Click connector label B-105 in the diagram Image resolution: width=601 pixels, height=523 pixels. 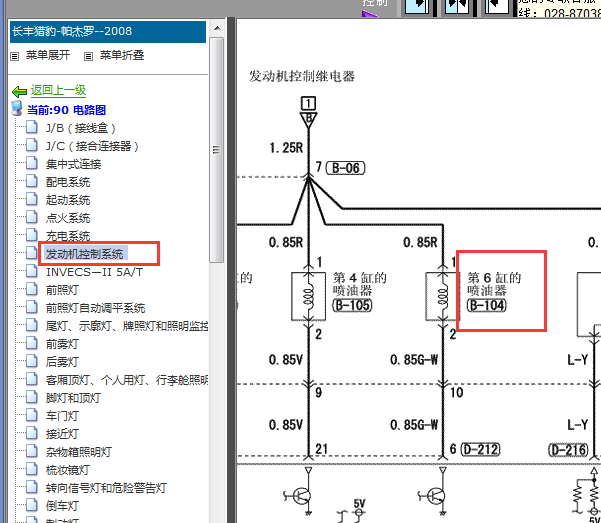(352, 305)
